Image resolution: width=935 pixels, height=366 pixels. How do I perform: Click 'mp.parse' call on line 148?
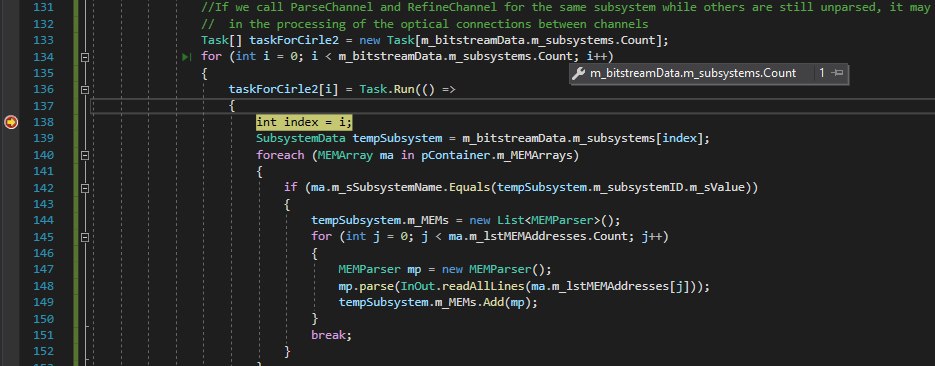point(366,286)
